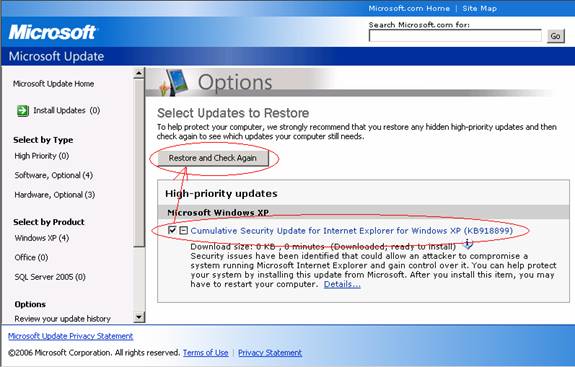Click the sidebar Options heading
Screen dimensions: 575x367
30,304
